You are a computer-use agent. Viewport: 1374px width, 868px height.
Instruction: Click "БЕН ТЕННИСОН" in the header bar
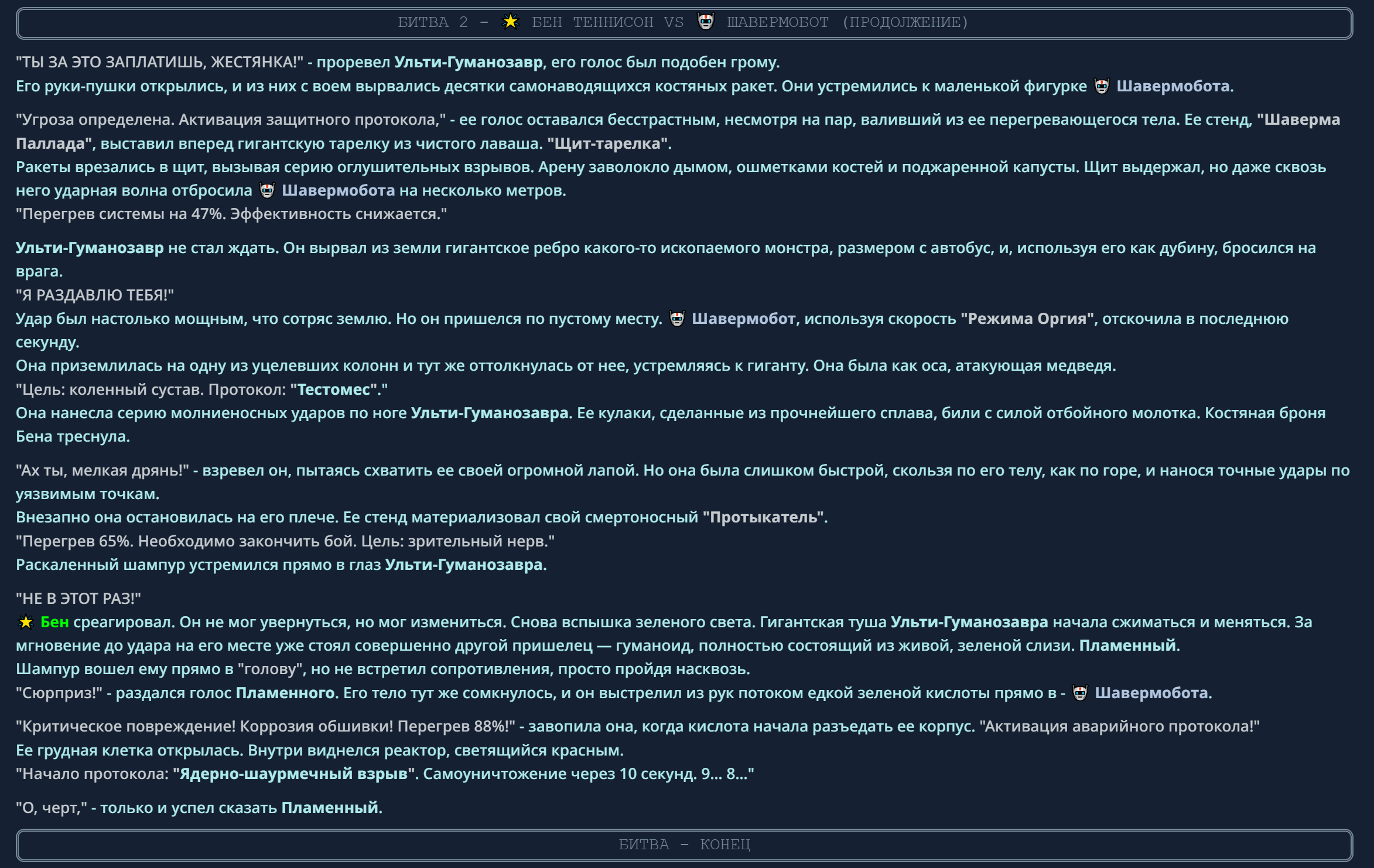[592, 22]
